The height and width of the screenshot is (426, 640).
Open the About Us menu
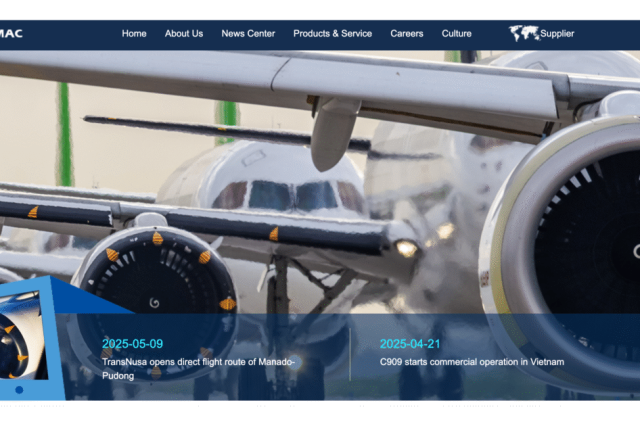(x=184, y=33)
